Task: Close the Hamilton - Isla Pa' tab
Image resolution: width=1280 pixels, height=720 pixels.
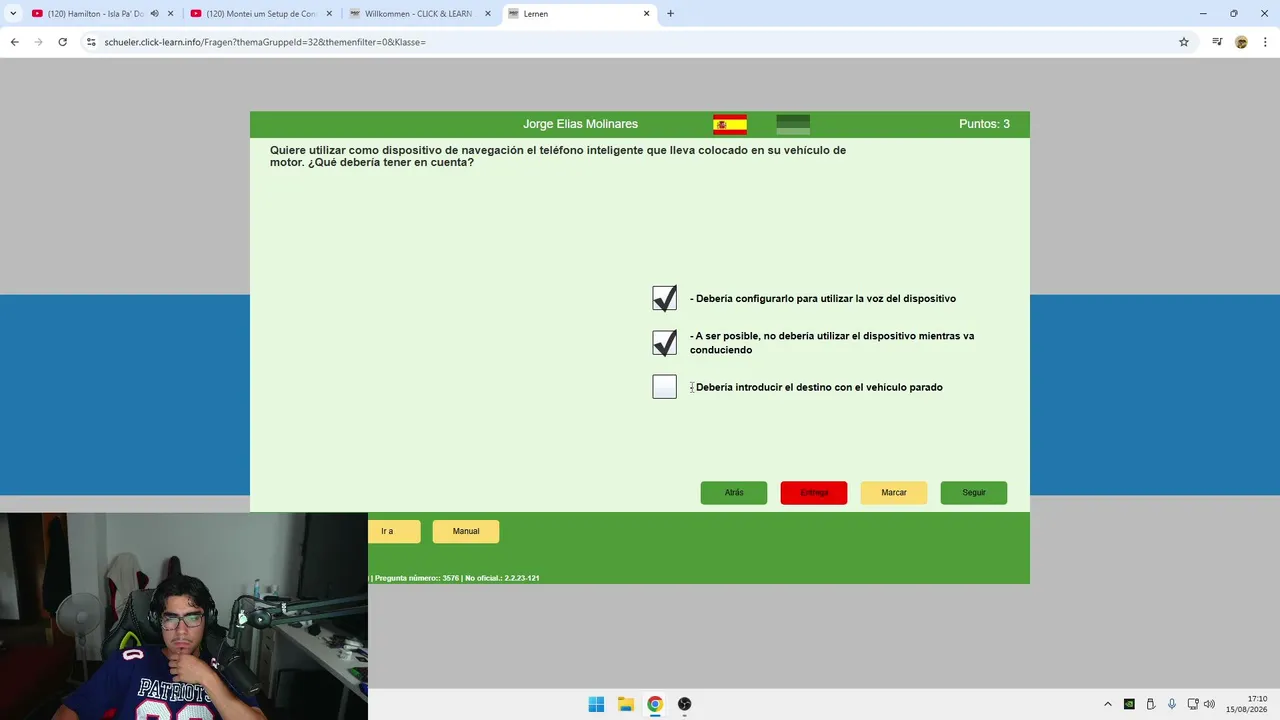Action: pos(172,14)
